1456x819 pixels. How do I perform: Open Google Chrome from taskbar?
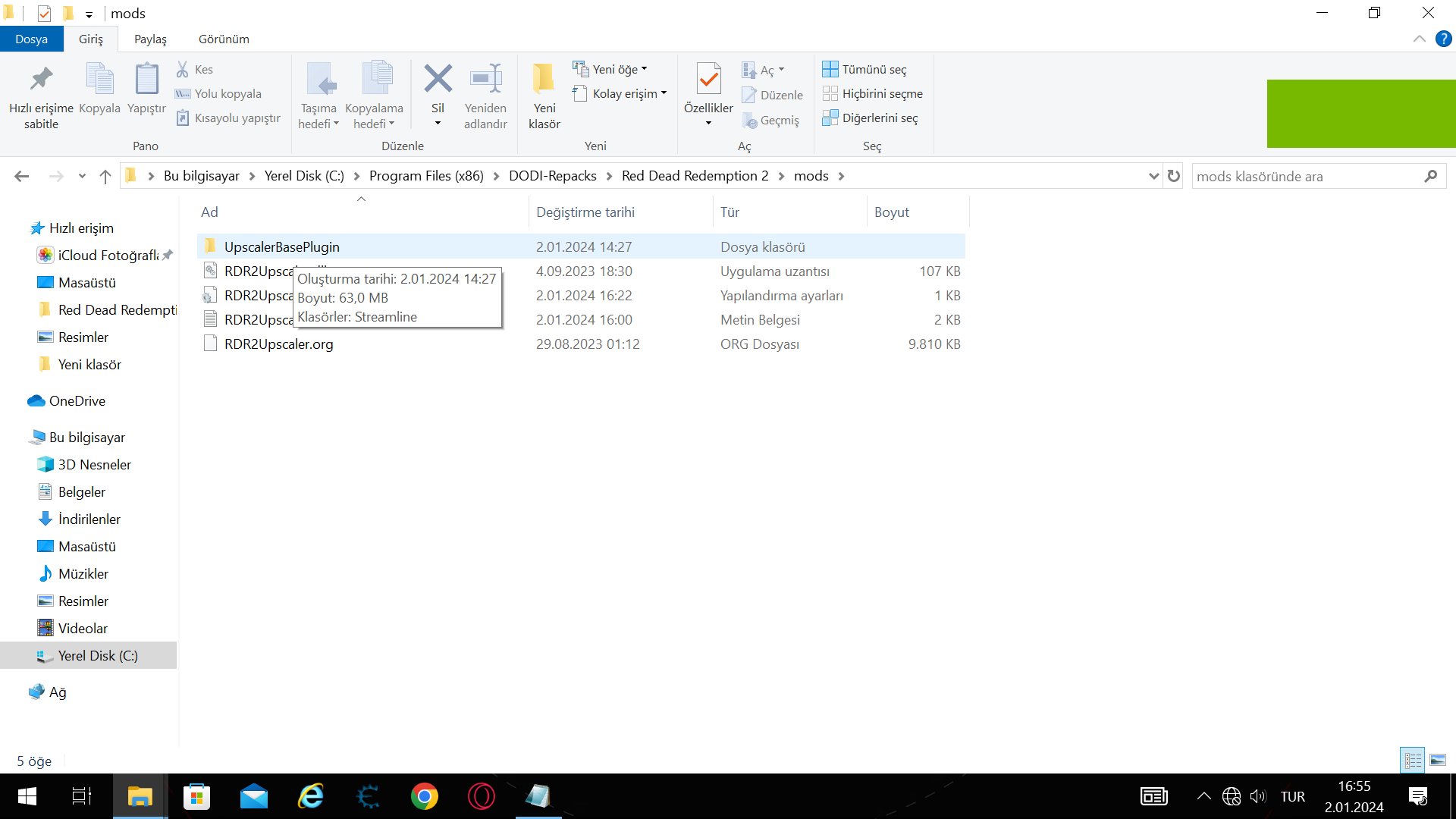point(424,796)
